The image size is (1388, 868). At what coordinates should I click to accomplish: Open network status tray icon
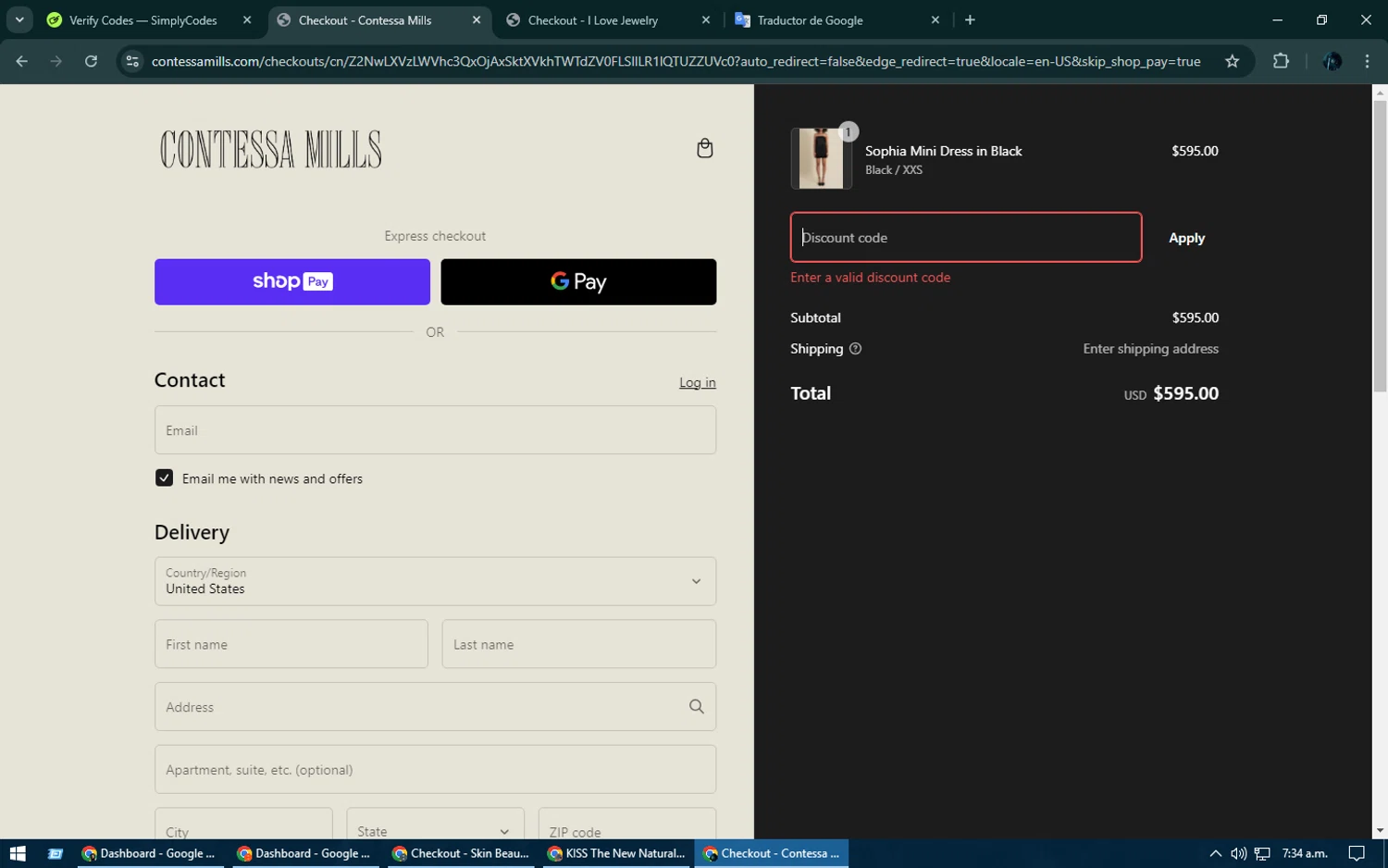pos(1262,853)
